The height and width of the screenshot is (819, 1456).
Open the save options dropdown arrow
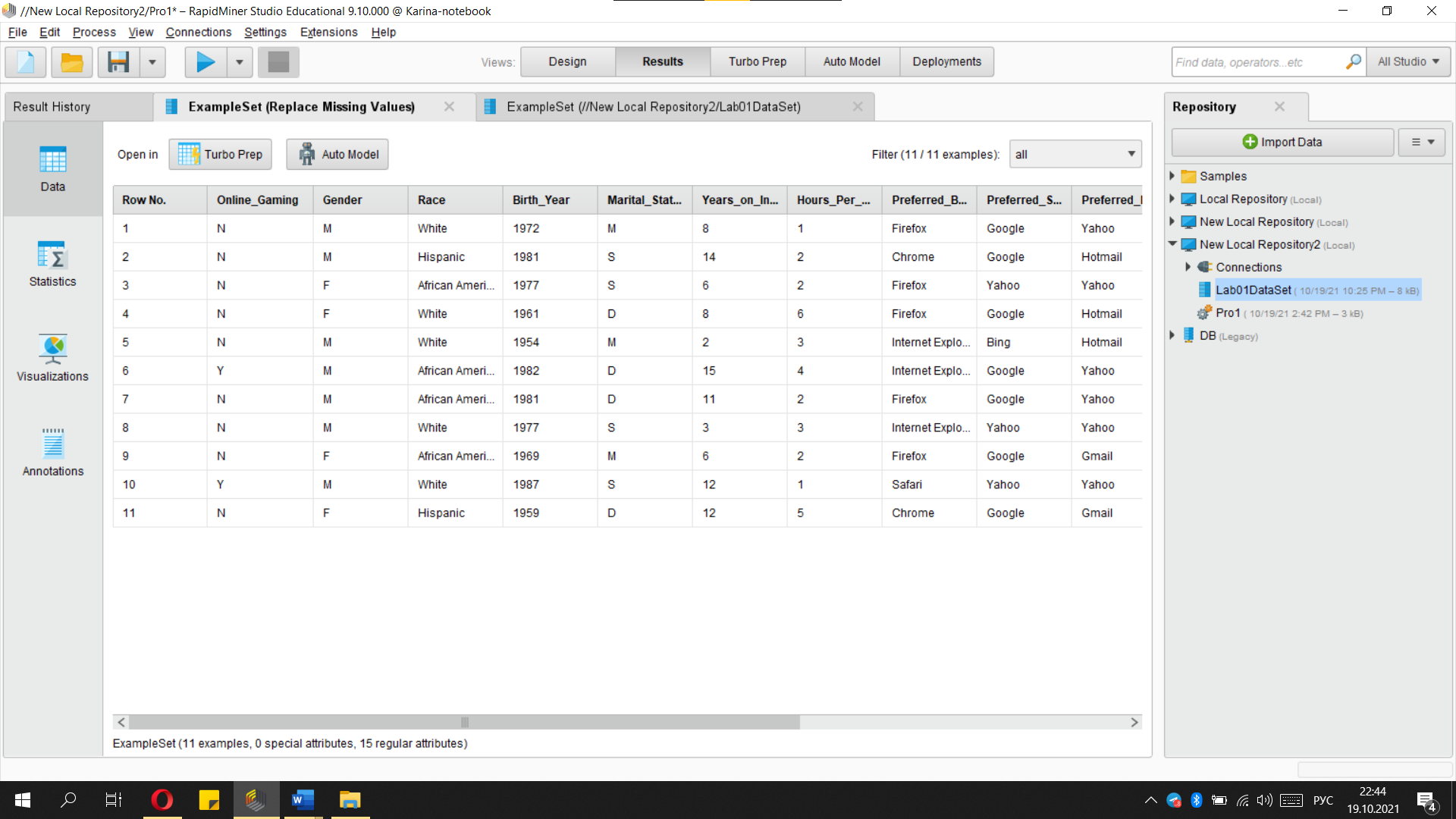pyautogui.click(x=152, y=62)
